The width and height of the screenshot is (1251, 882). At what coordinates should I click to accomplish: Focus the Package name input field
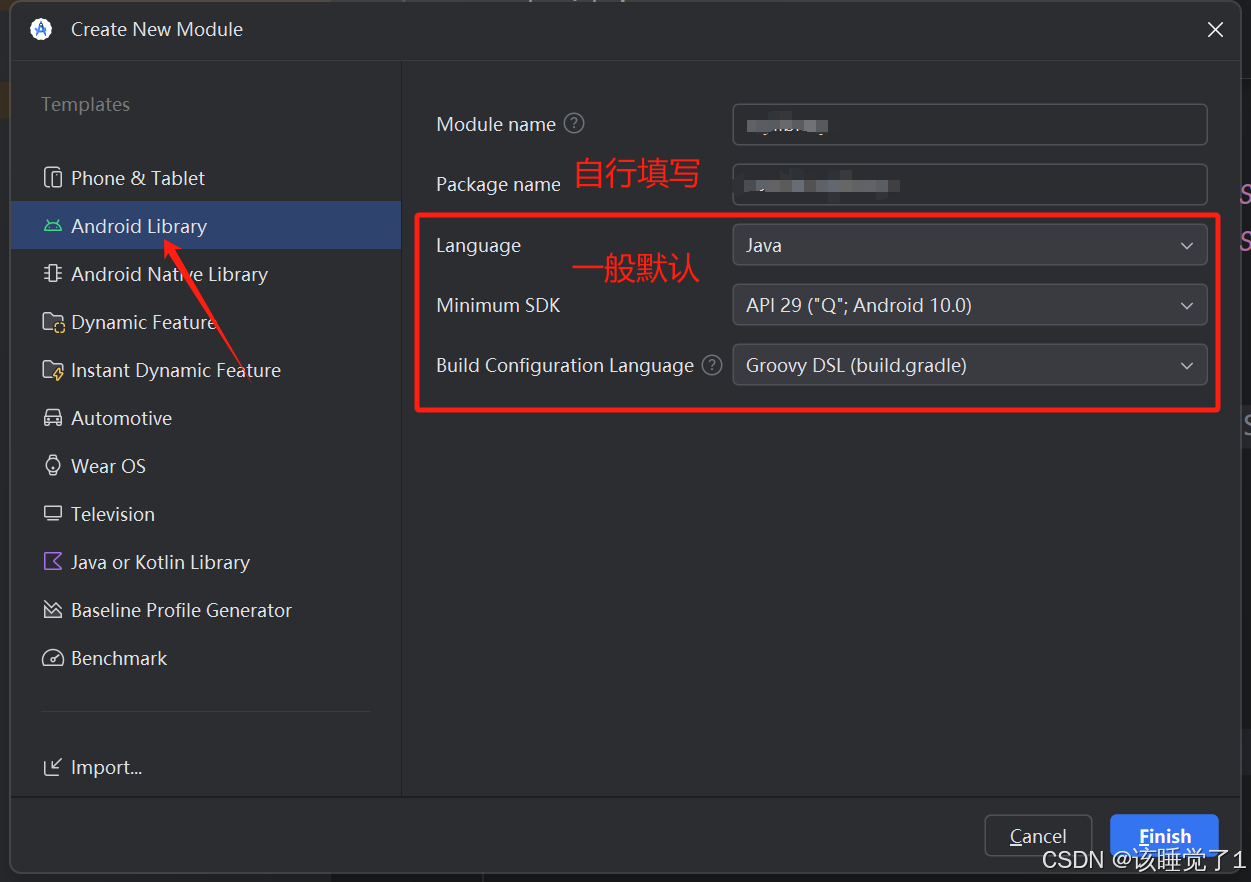(970, 185)
